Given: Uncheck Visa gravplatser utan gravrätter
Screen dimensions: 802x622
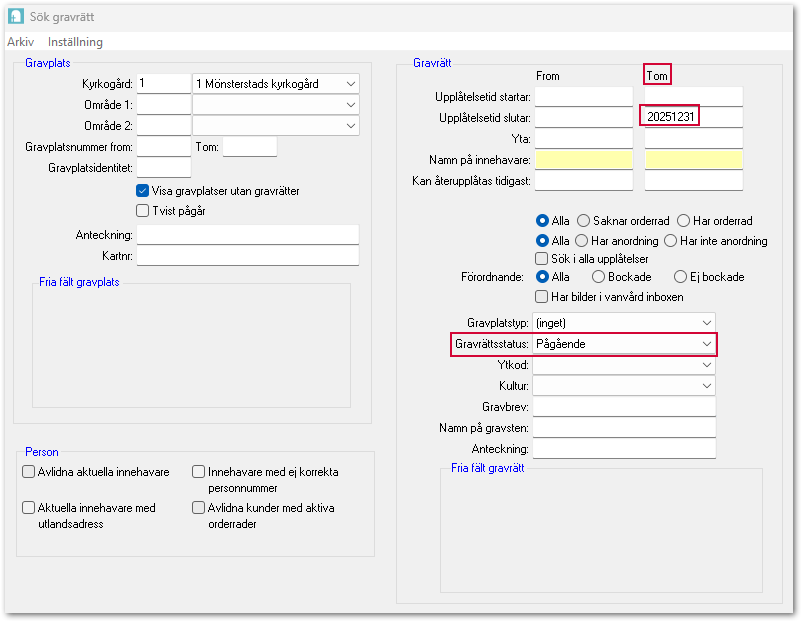Looking at the screenshot, I should coord(143,191).
